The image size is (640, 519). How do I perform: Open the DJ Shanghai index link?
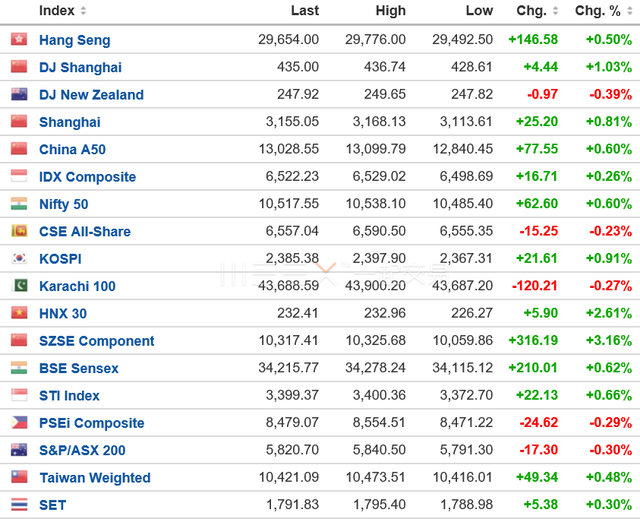point(80,67)
